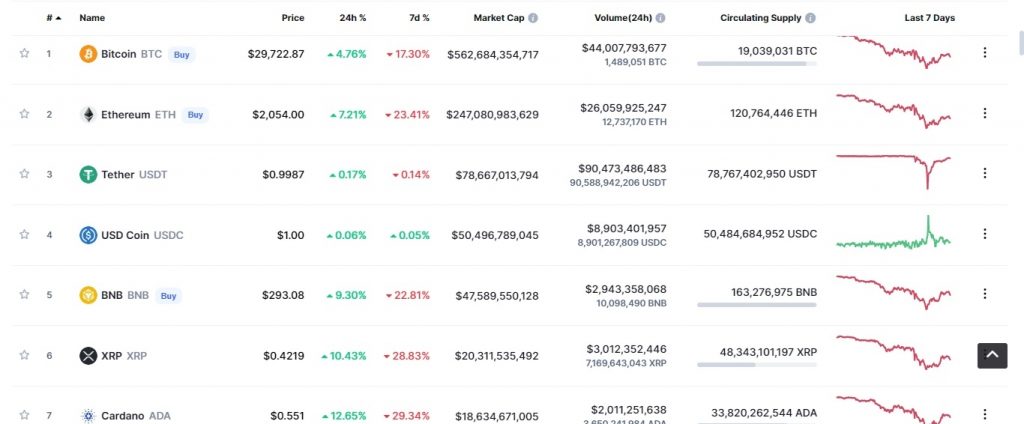Image resolution: width=1024 pixels, height=424 pixels.
Task: Open Bitcoin last 7 days chart
Action: pos(893,52)
